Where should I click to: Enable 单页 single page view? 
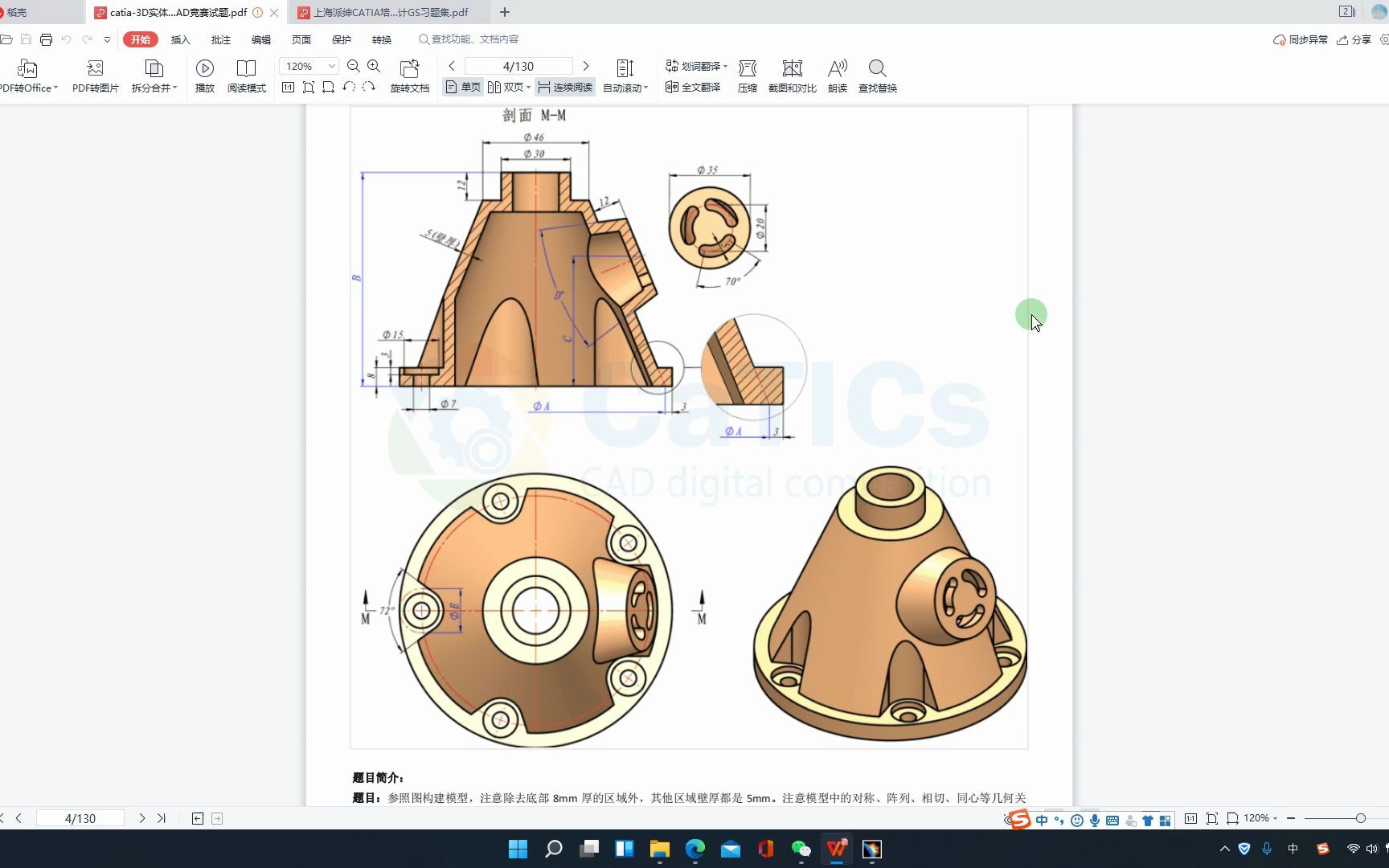tap(462, 87)
